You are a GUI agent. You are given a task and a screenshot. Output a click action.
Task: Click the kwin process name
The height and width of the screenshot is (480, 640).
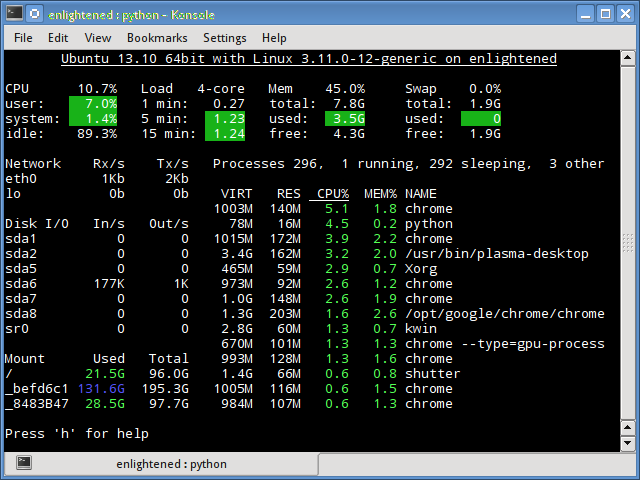[421, 329]
